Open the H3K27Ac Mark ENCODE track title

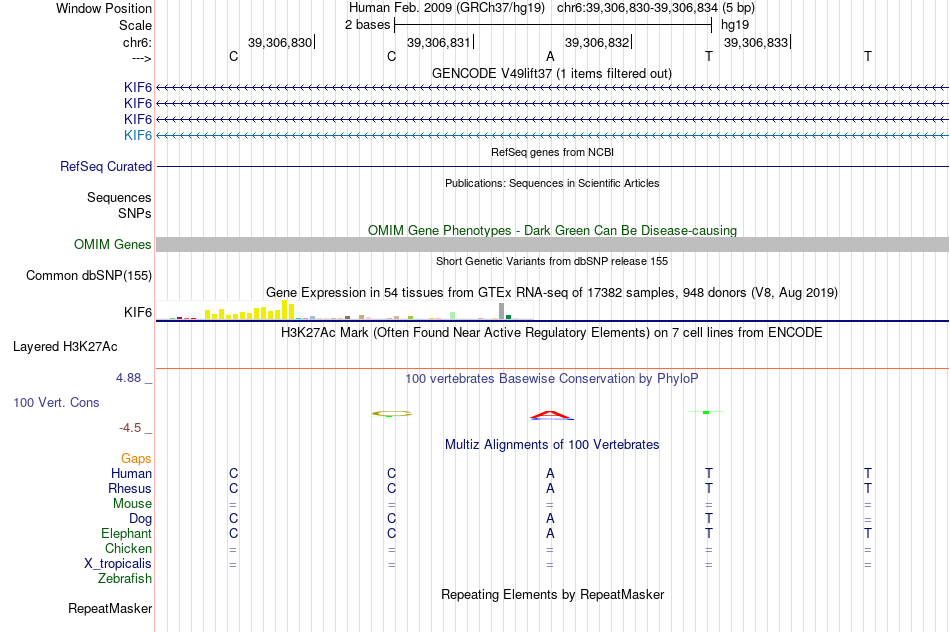pos(551,333)
